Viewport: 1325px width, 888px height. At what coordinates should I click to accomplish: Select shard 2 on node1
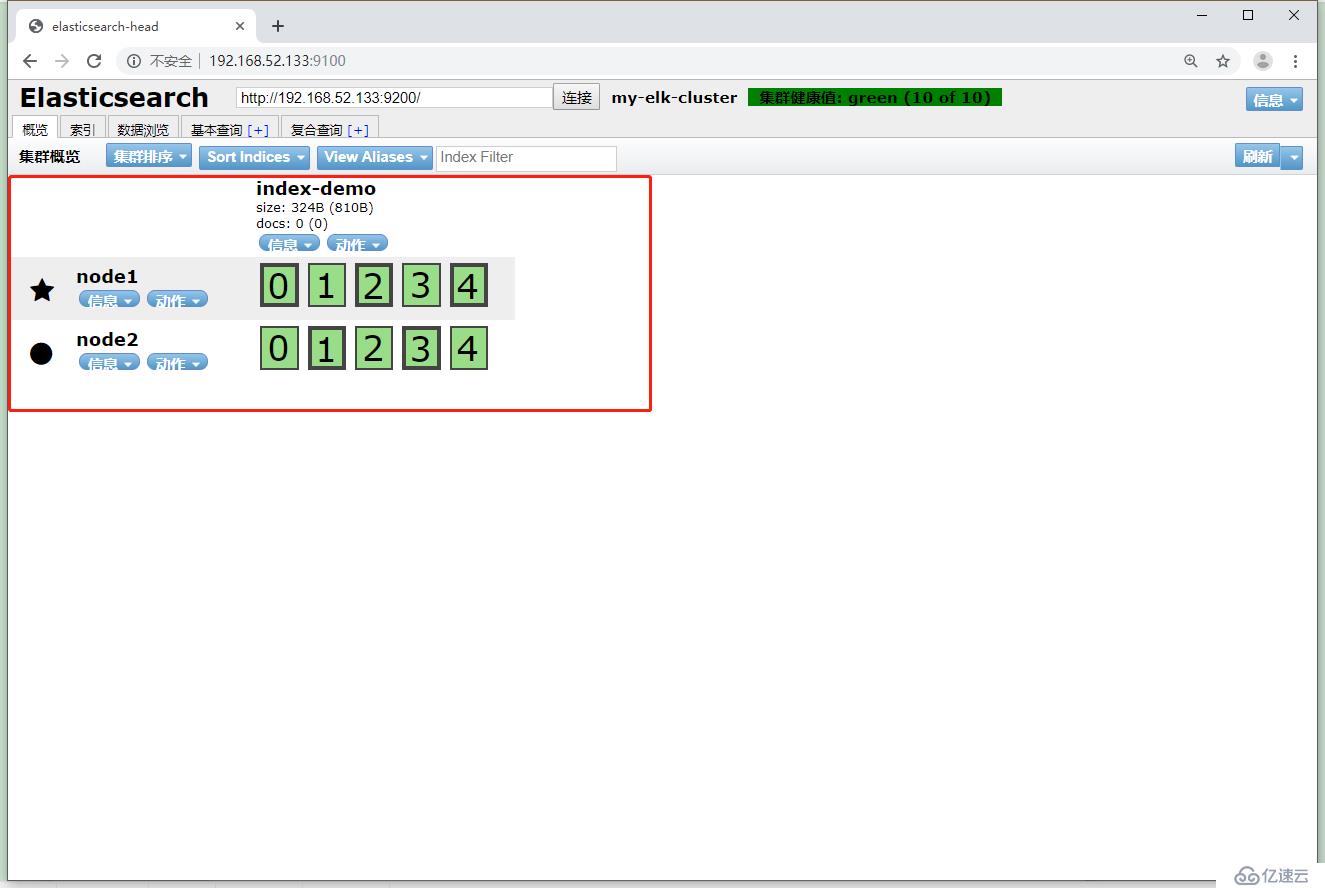click(x=374, y=286)
